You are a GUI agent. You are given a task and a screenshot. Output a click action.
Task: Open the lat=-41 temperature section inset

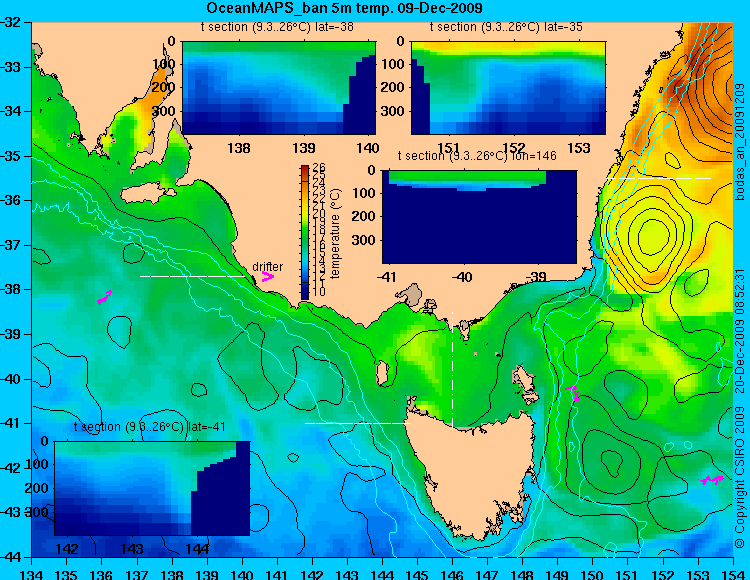point(152,488)
